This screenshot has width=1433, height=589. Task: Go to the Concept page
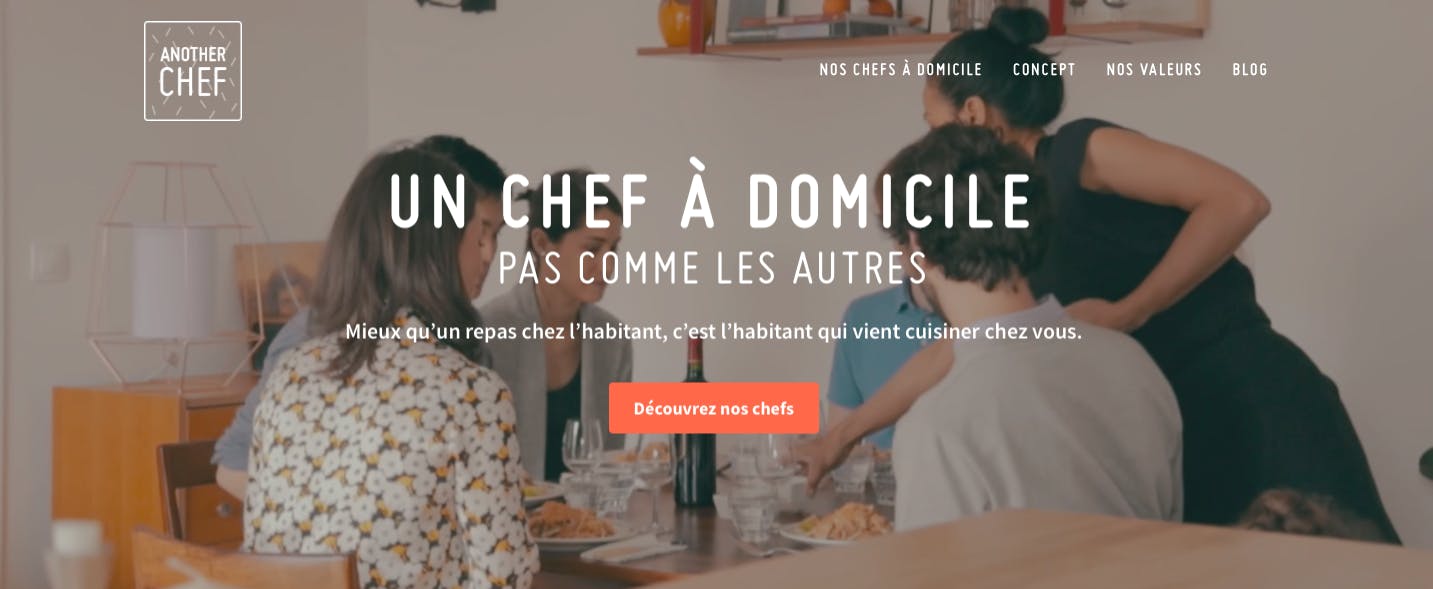pyautogui.click(x=1044, y=70)
